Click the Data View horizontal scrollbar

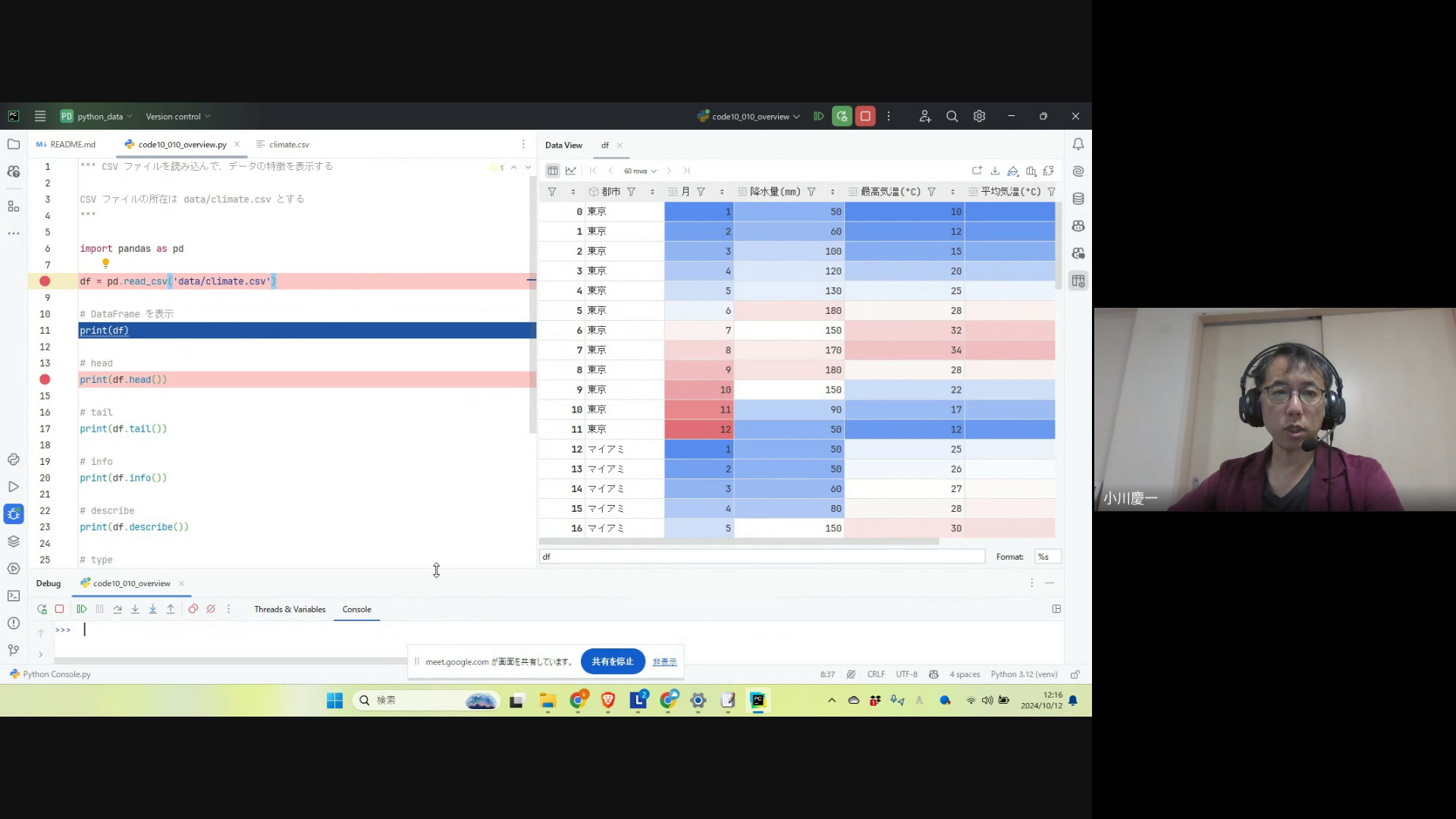[x=739, y=541]
